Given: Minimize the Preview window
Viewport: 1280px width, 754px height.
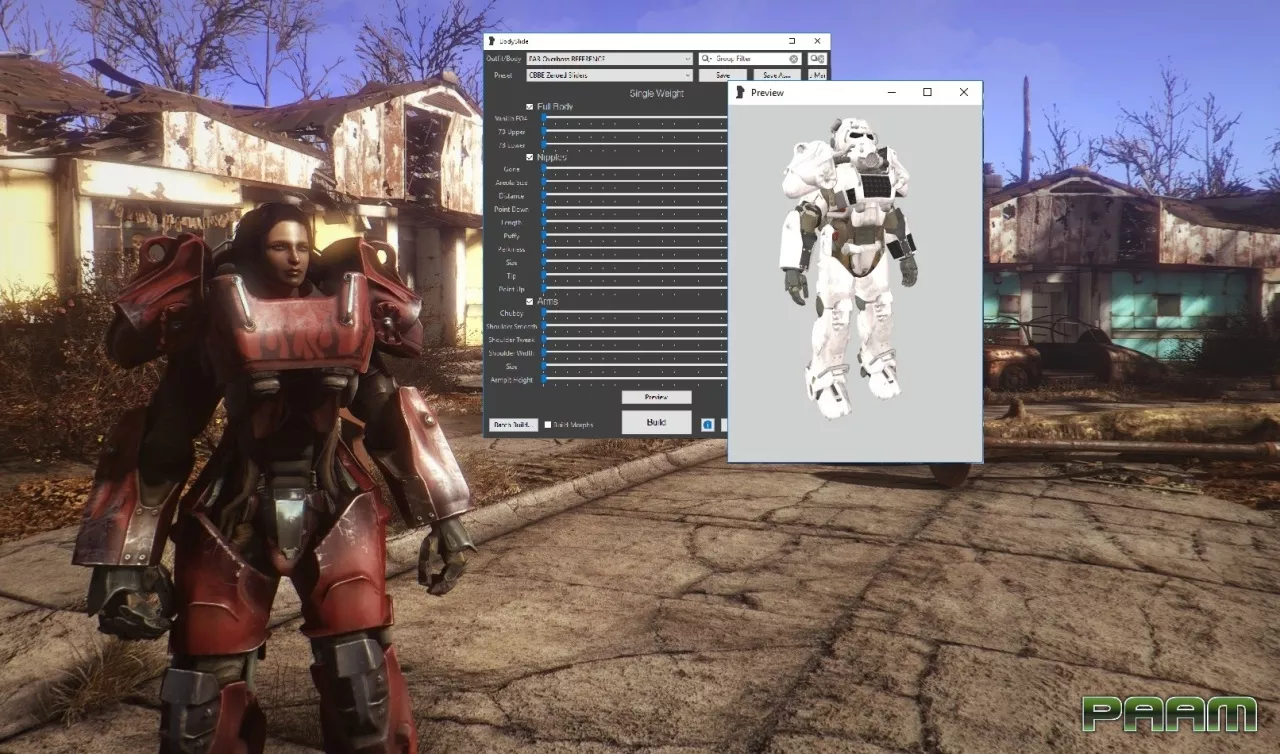Looking at the screenshot, I should click(x=891, y=92).
